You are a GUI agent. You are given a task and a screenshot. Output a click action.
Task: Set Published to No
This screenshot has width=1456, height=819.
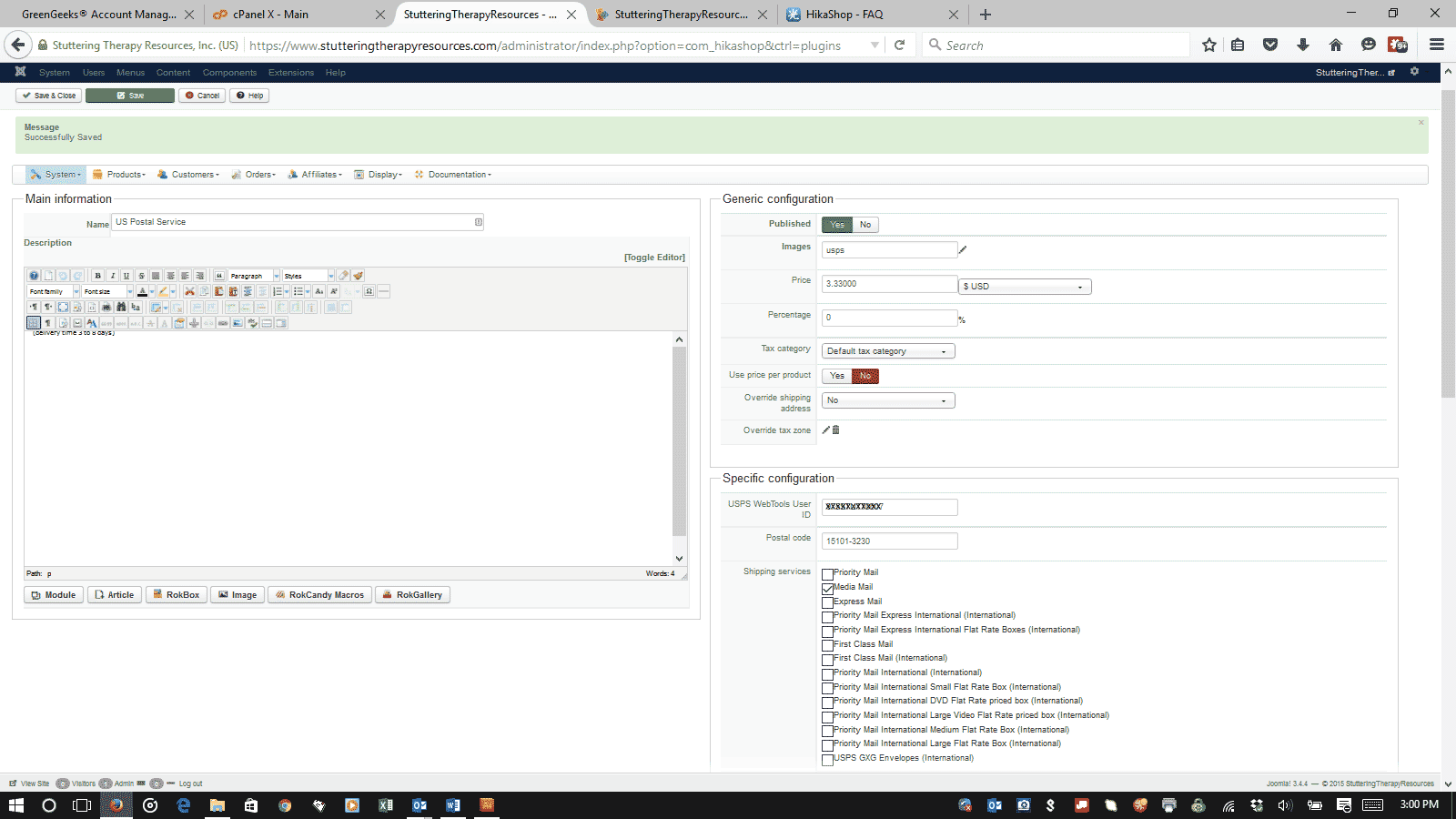tap(865, 225)
